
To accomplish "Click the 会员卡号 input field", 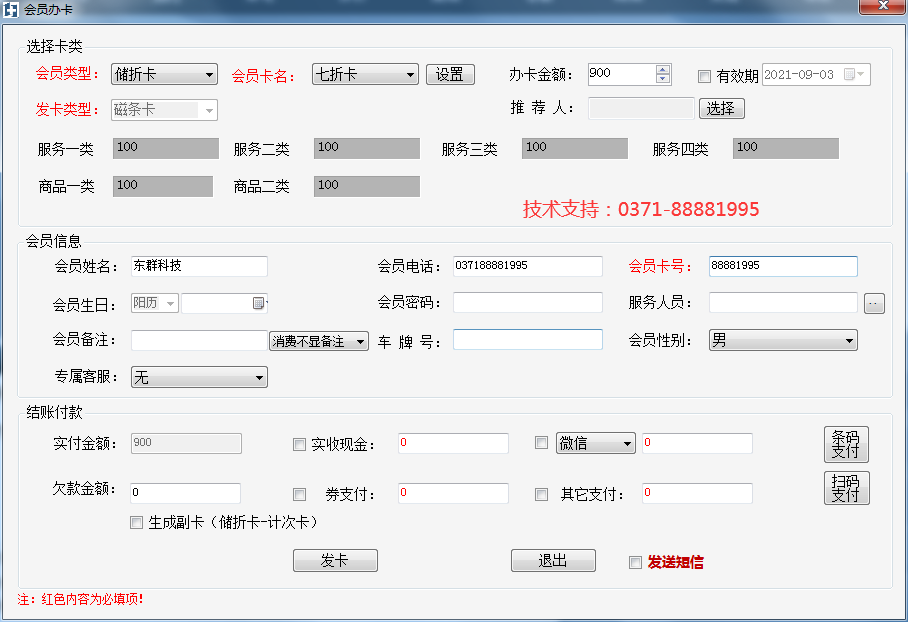I will pyautogui.click(x=783, y=266).
